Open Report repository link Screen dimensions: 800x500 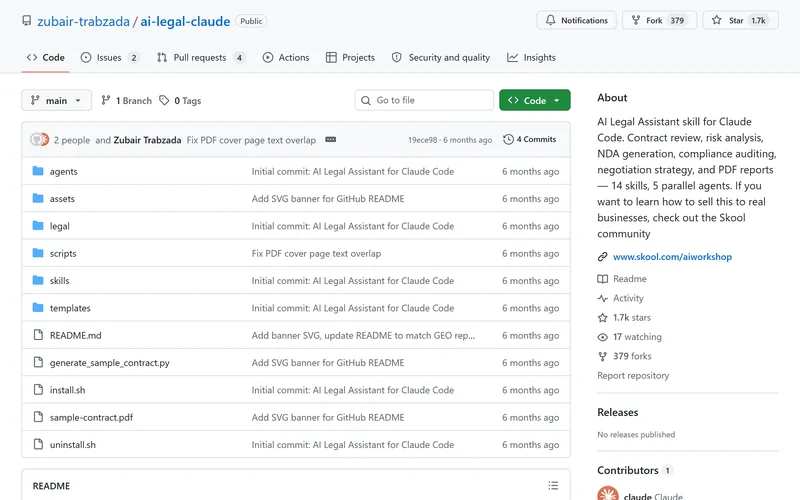pos(633,376)
